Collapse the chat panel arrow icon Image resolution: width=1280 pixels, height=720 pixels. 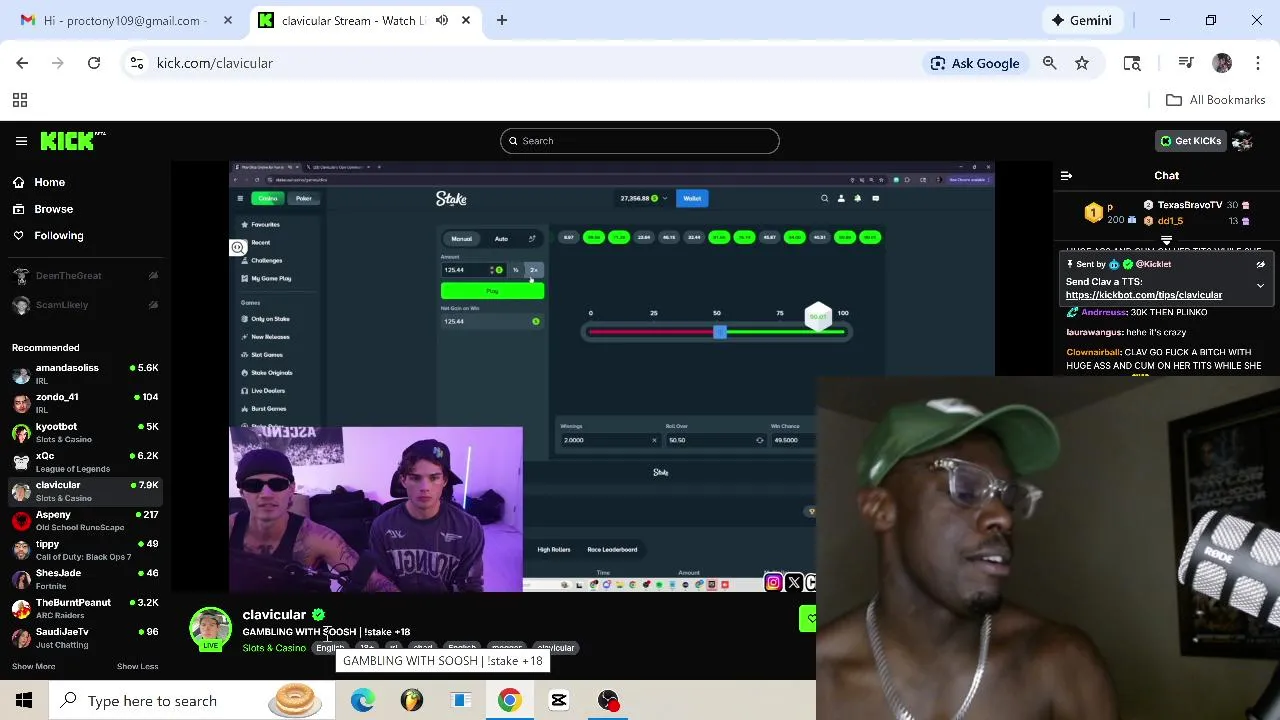point(1066,175)
